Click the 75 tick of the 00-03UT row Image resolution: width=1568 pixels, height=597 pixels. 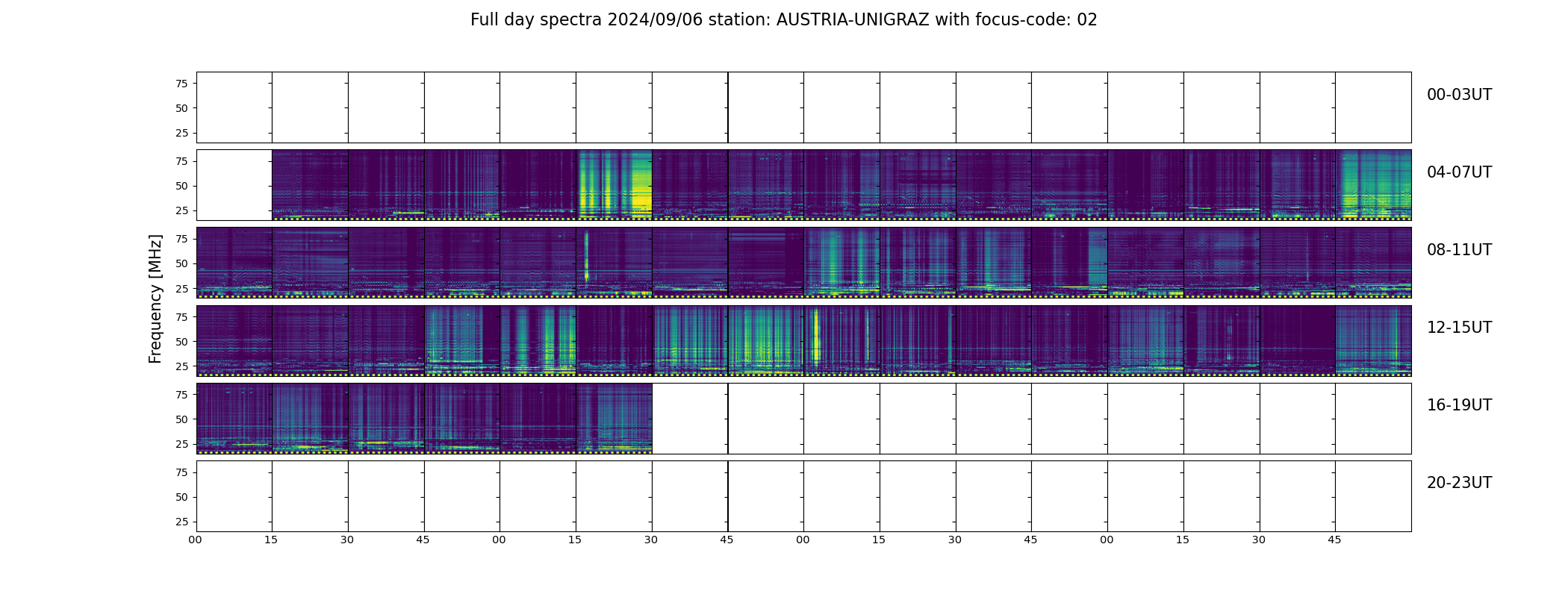pyautogui.click(x=181, y=84)
